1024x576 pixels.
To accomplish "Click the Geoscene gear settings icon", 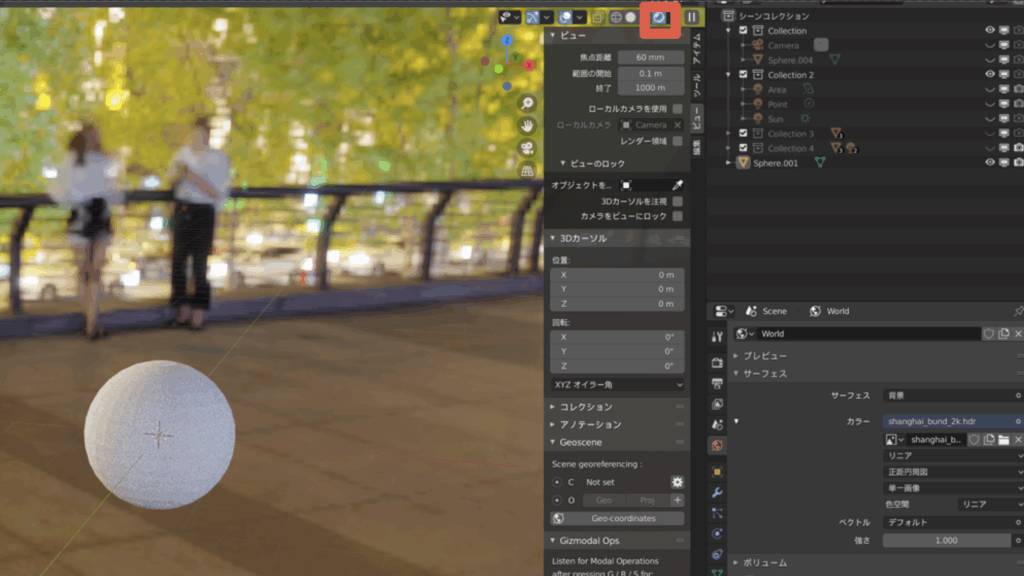I will (x=677, y=482).
